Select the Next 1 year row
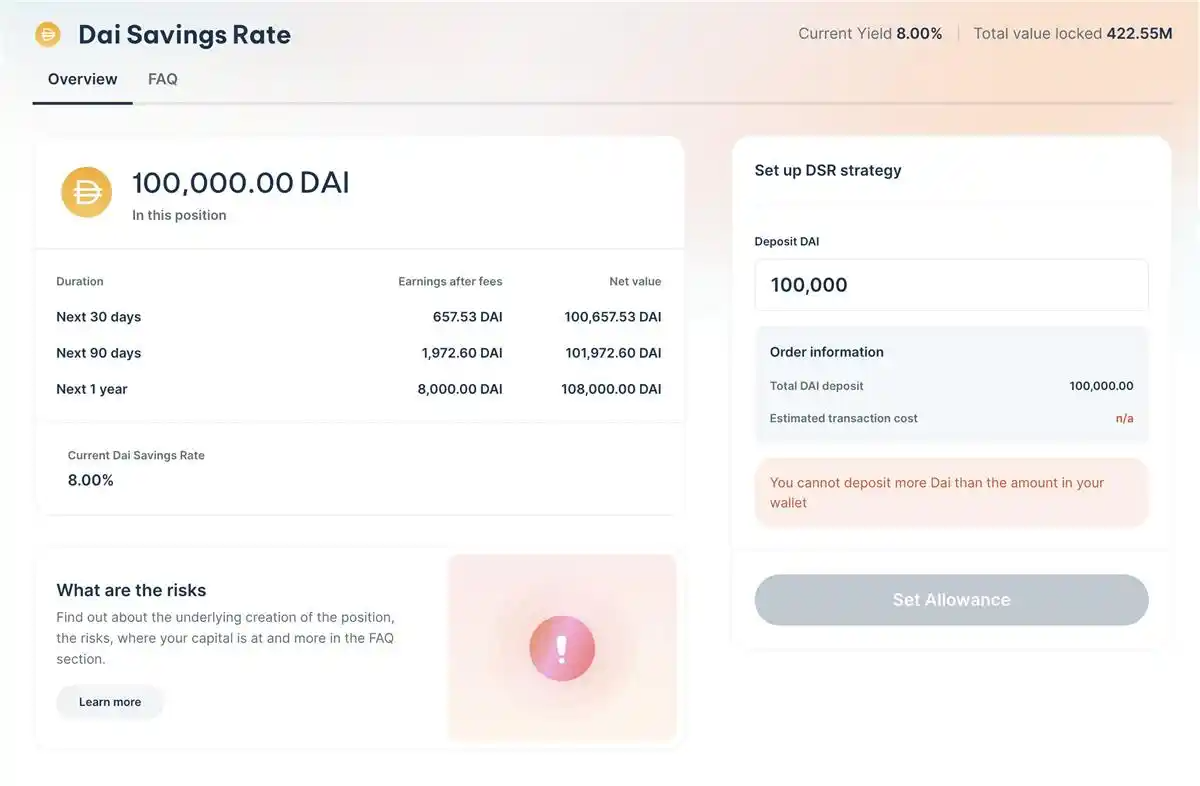The width and height of the screenshot is (1200, 786). point(358,389)
